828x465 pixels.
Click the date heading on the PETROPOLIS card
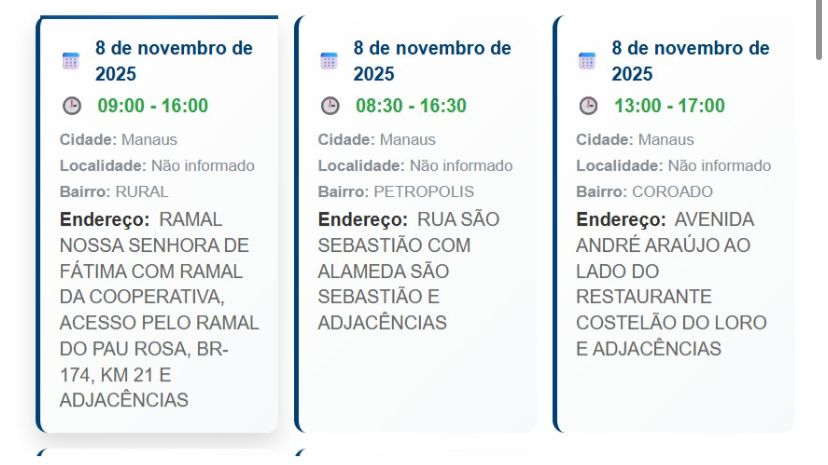[x=431, y=60]
